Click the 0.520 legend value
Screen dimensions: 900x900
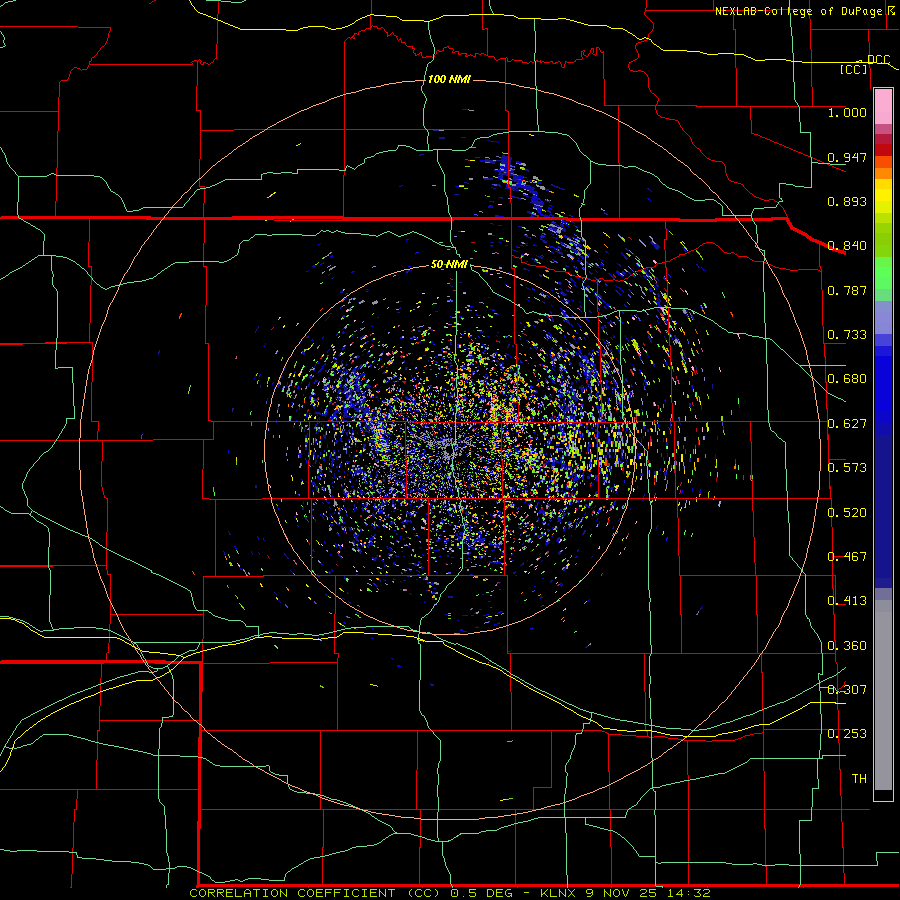[x=847, y=513]
